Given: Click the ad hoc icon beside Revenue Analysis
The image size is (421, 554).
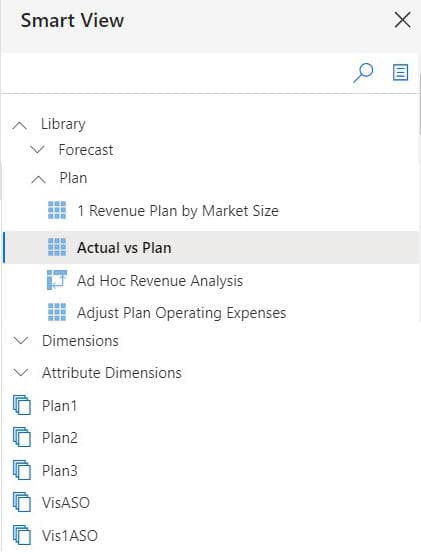Looking at the screenshot, I should (x=57, y=280).
